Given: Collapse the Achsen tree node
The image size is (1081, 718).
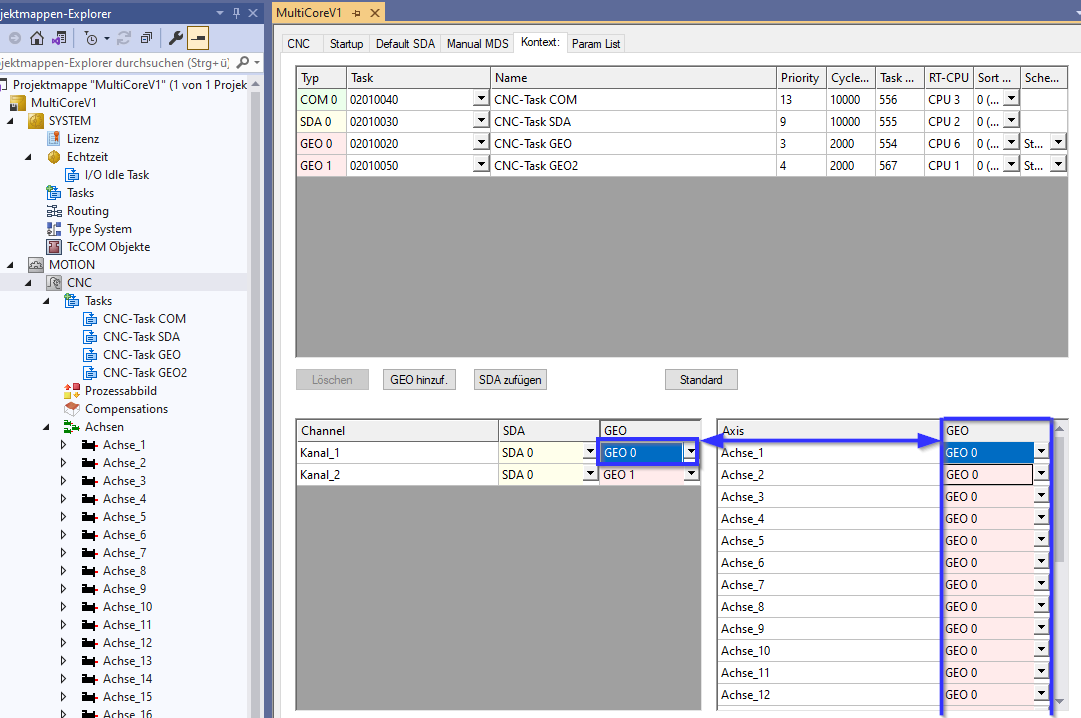Looking at the screenshot, I should (46, 426).
